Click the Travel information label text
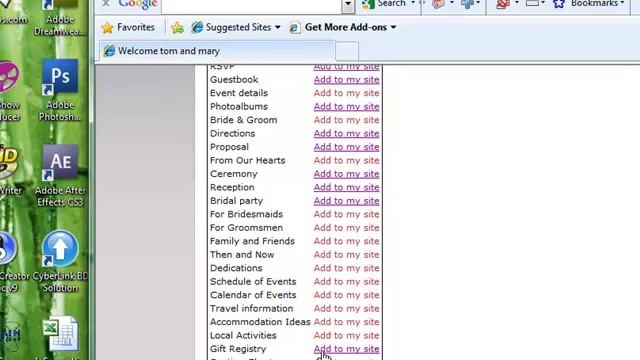Screen dimensions: 640x360 pyautogui.click(x=251, y=309)
